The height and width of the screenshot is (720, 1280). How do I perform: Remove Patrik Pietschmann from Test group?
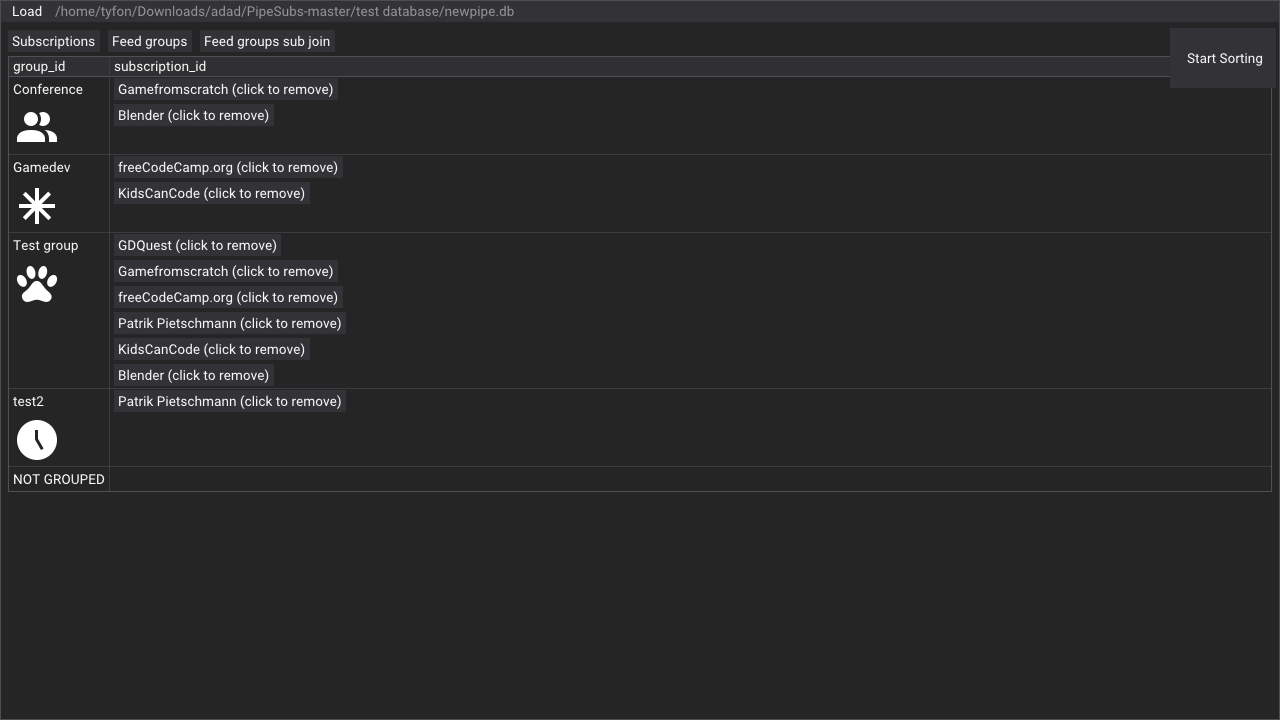(230, 323)
